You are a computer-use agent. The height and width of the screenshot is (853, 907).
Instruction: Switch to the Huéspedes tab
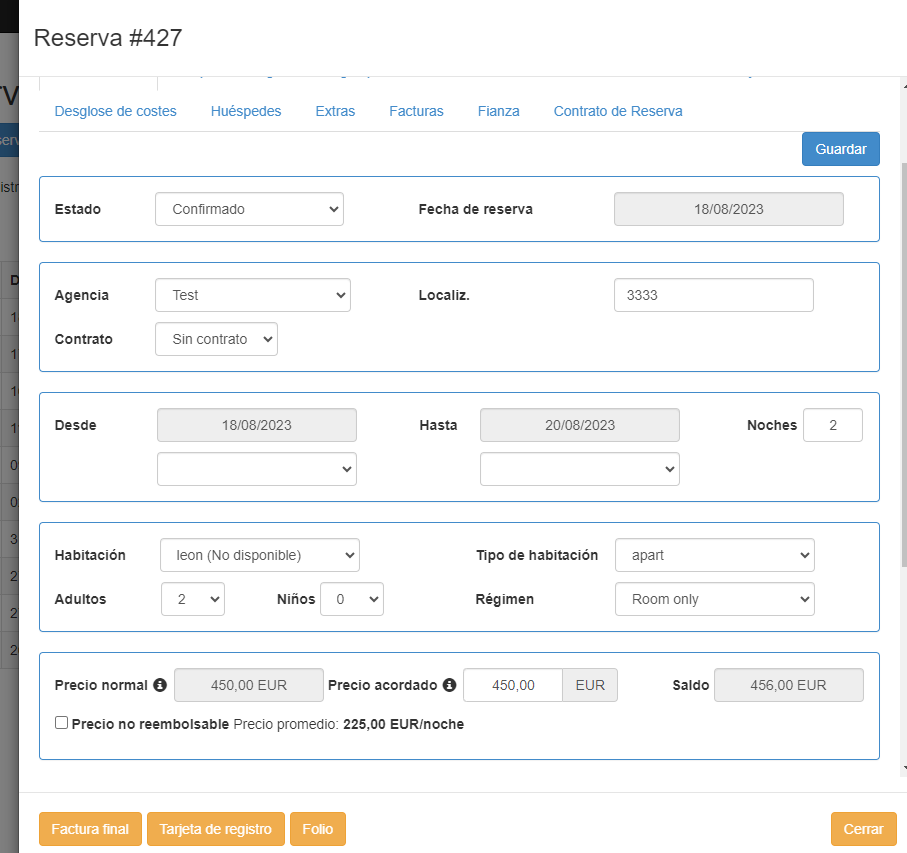coord(246,111)
